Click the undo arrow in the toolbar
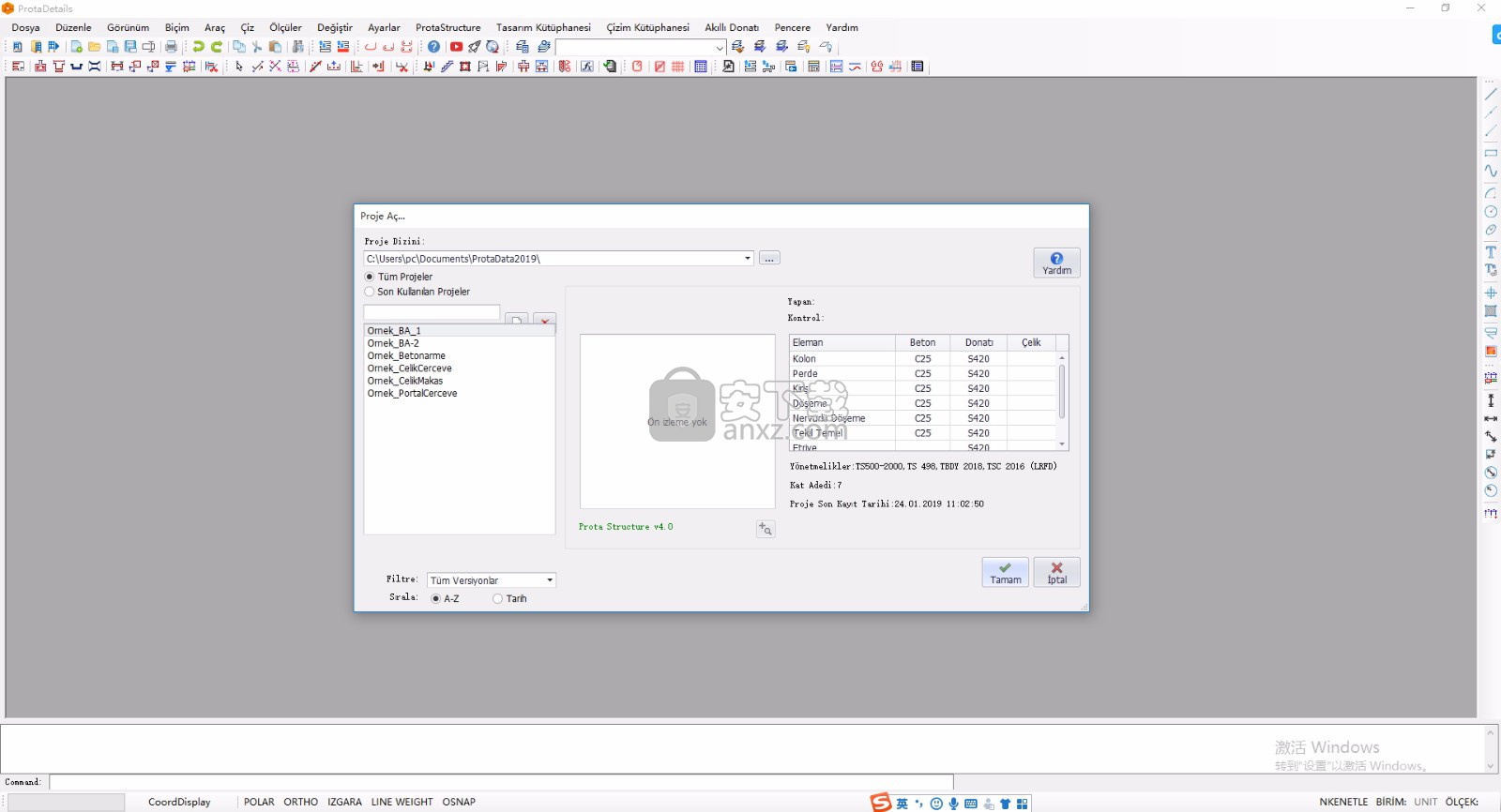The image size is (1501, 812). pos(198,47)
